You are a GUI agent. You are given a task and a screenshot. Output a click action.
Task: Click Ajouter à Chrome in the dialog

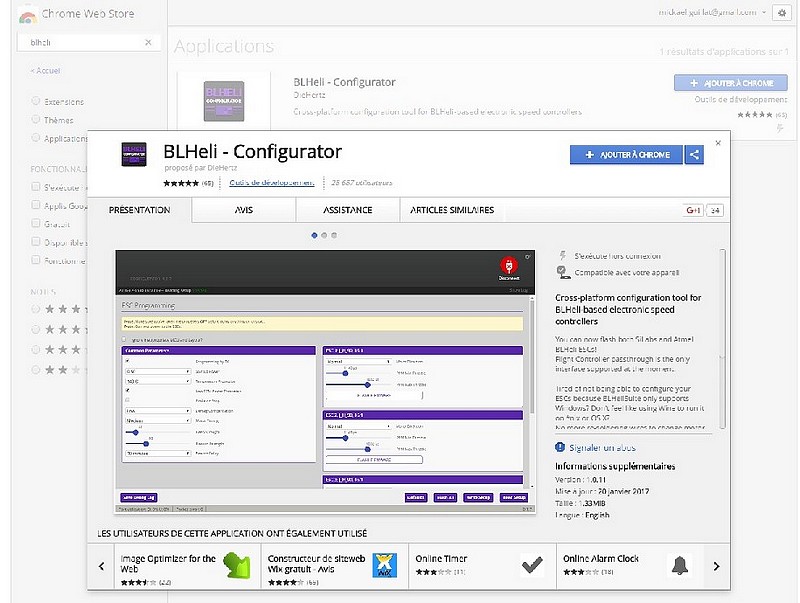point(626,155)
